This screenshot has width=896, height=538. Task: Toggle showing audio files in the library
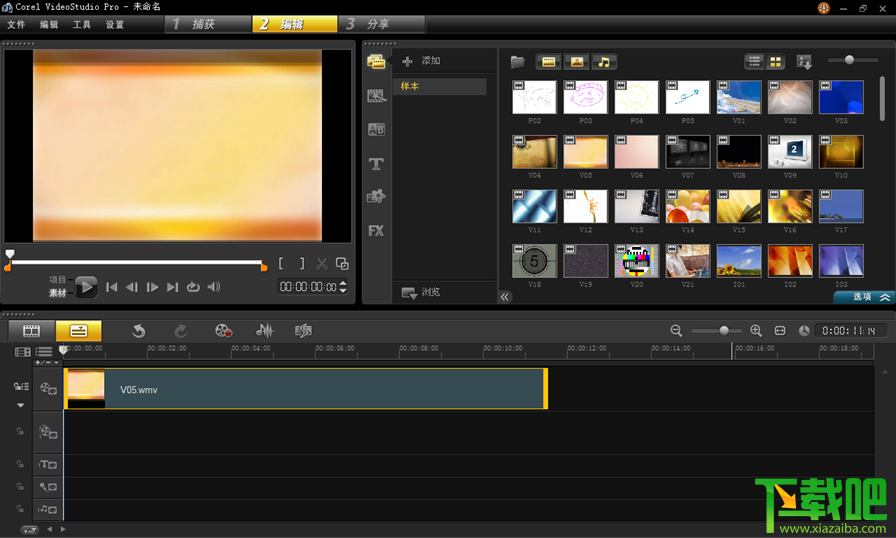pyautogui.click(x=604, y=62)
